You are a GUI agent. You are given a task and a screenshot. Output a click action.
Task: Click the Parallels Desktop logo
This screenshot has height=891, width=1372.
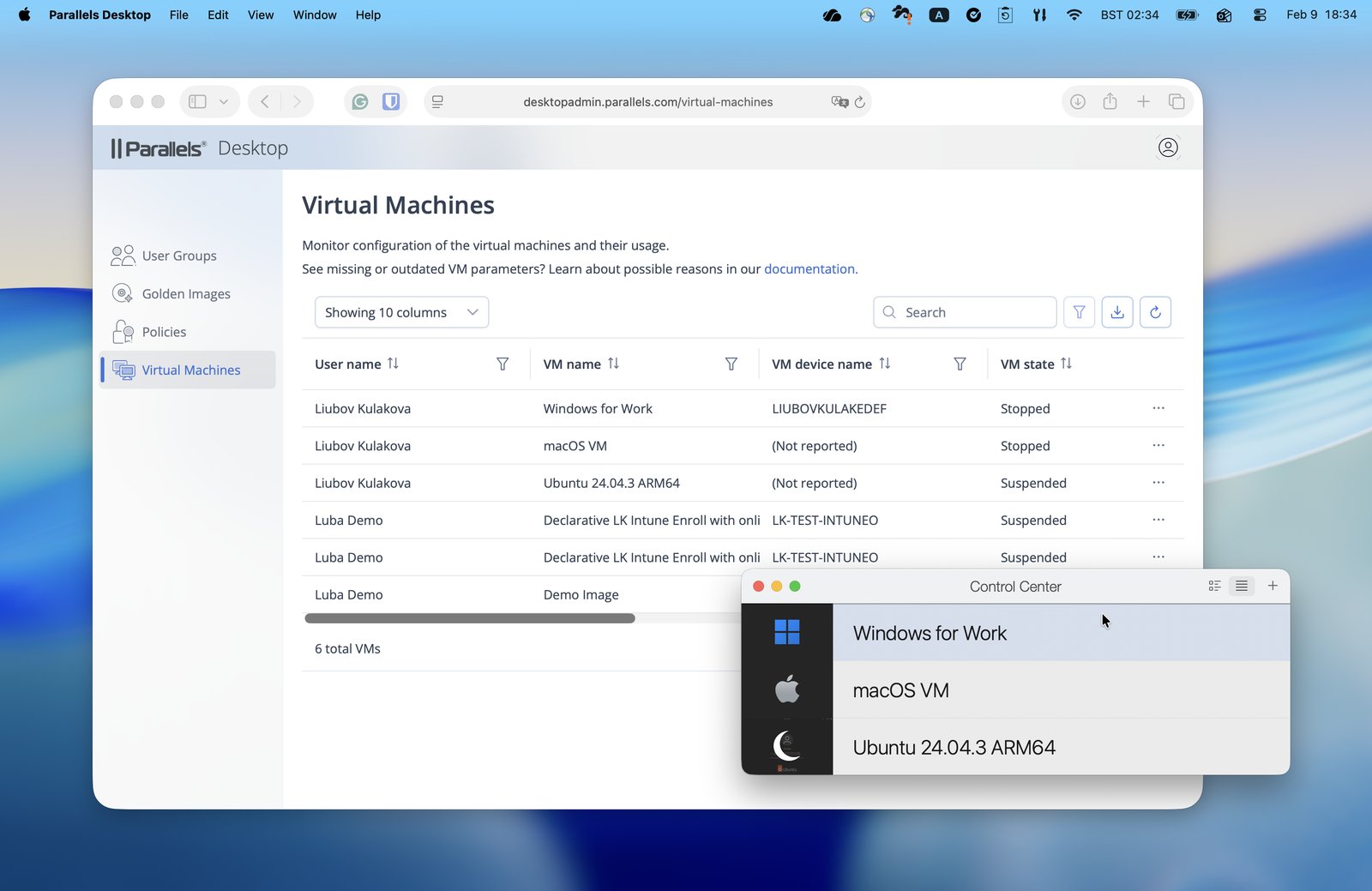click(x=199, y=148)
